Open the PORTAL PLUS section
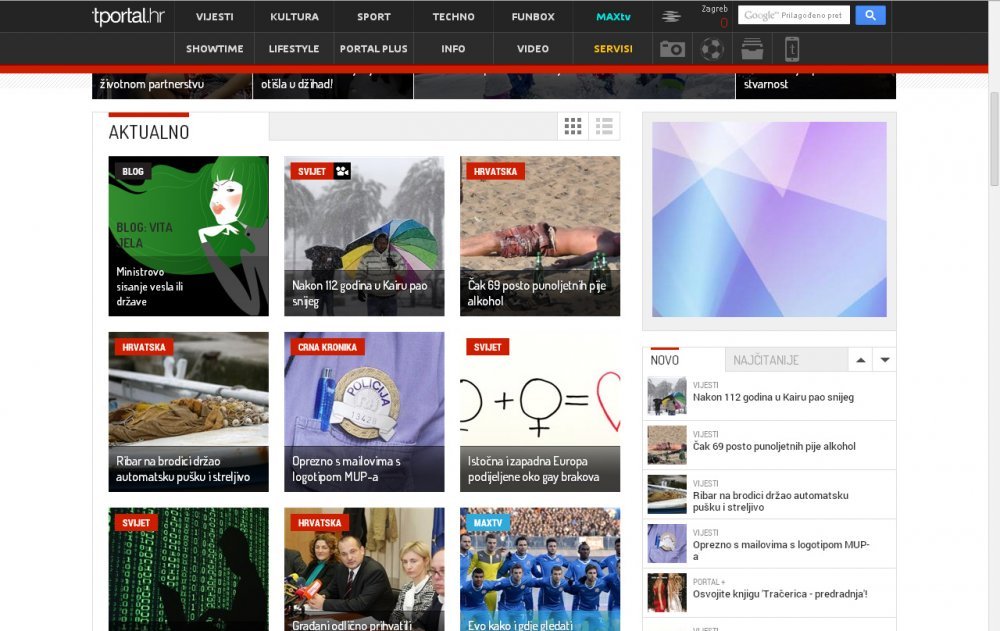 tap(374, 48)
